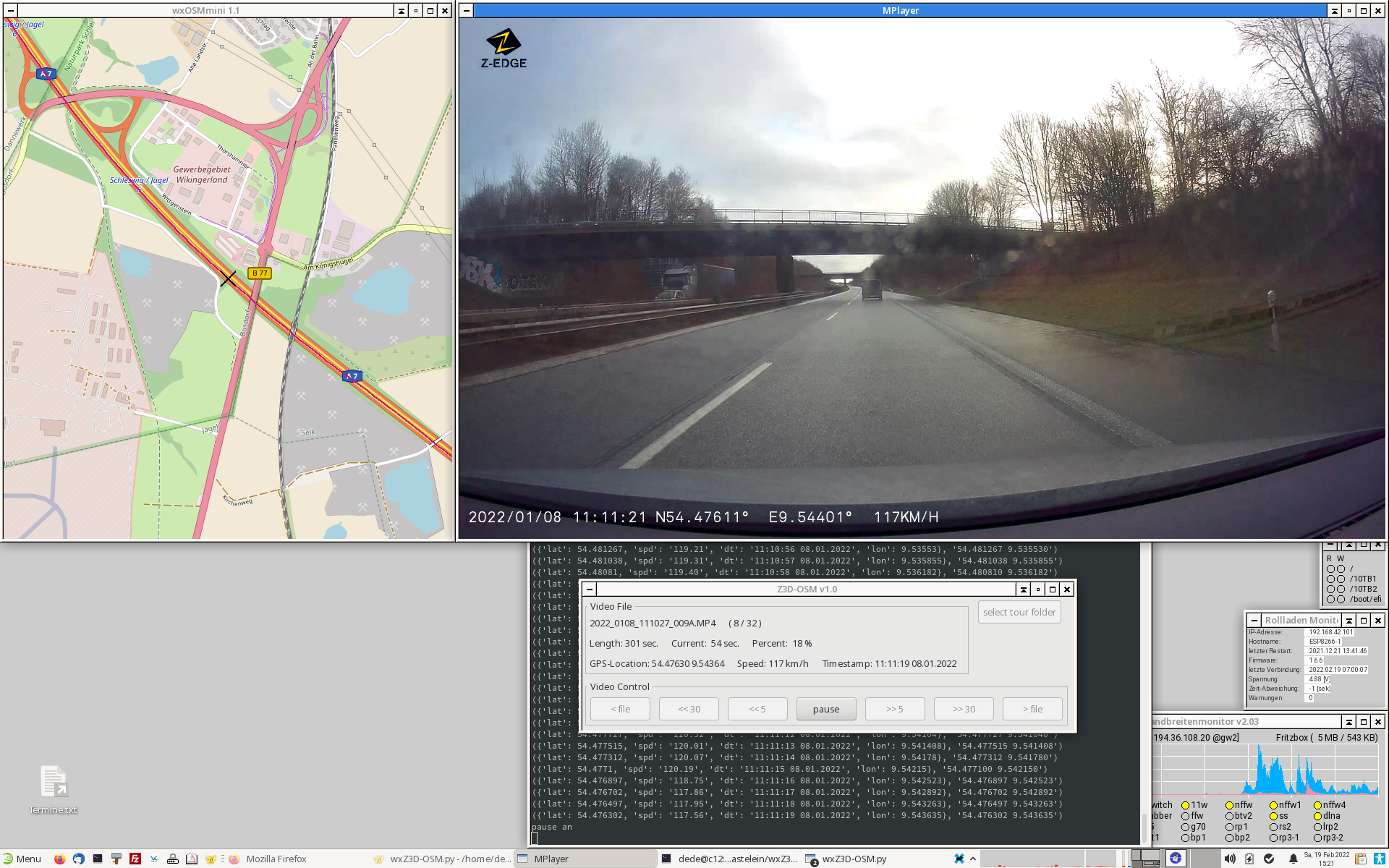Select the g70 radio indicator
1389x868 pixels.
(1185, 827)
